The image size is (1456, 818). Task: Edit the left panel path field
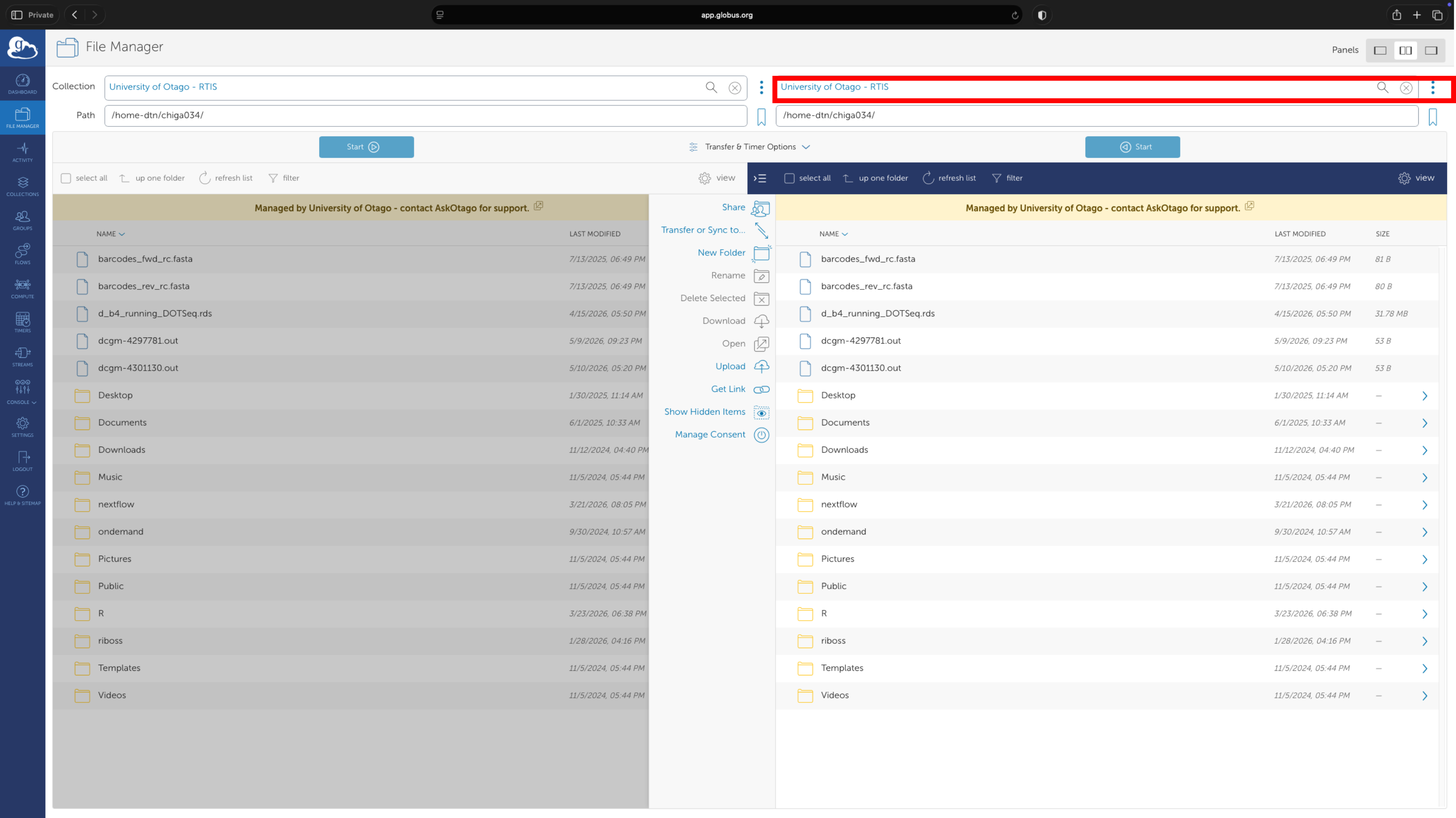point(426,116)
